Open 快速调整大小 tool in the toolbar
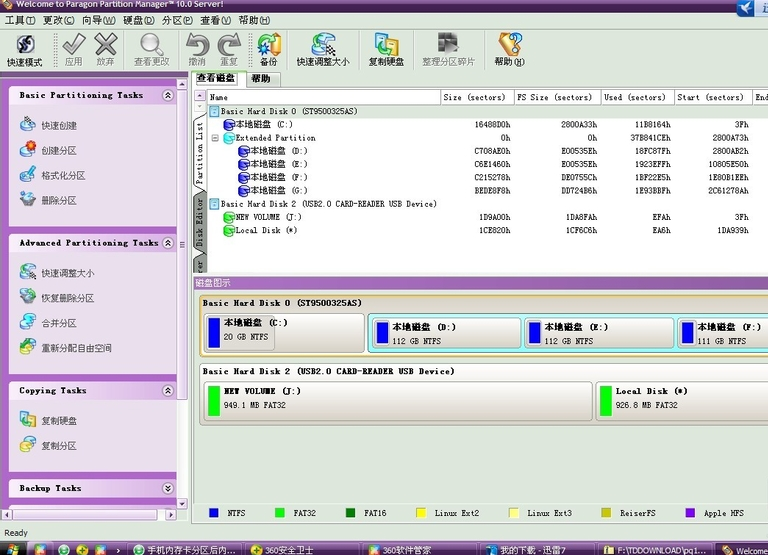 [323, 49]
